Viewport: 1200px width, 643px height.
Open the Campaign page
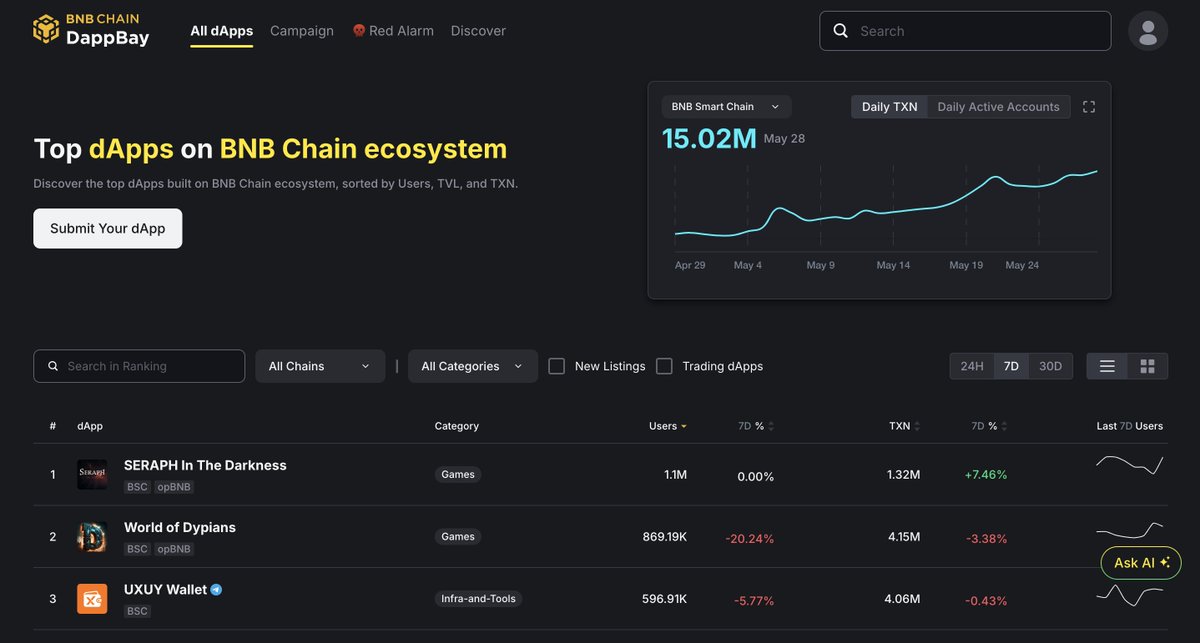pos(302,31)
